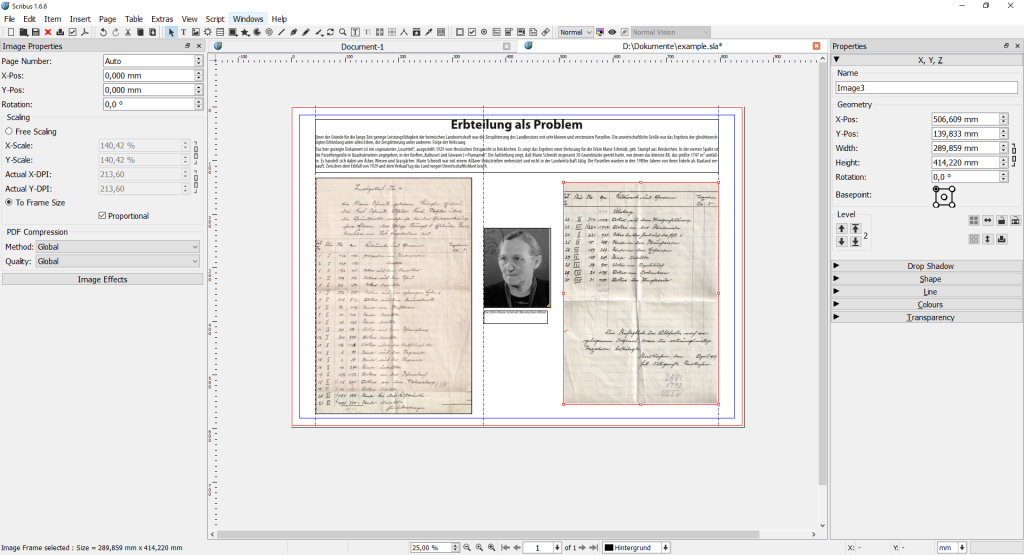Close the Image Properties panel

[x=199, y=46]
